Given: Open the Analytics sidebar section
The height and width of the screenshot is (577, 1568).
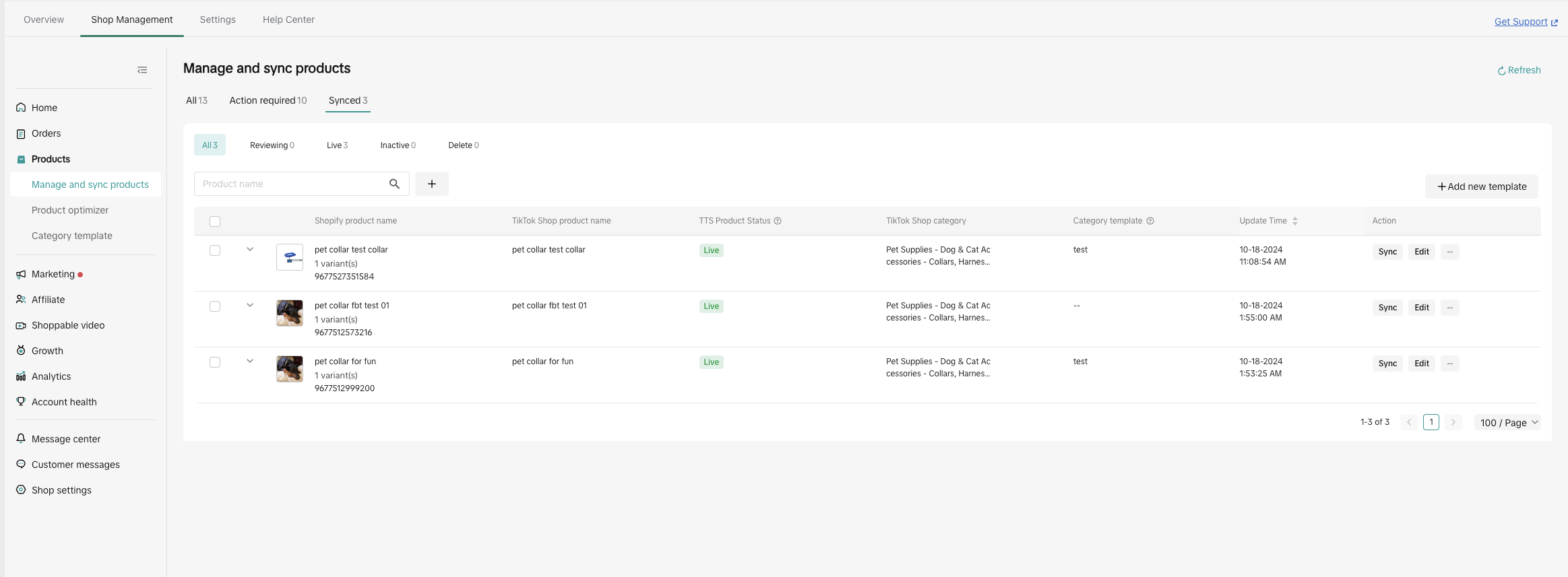Looking at the screenshot, I should (51, 376).
